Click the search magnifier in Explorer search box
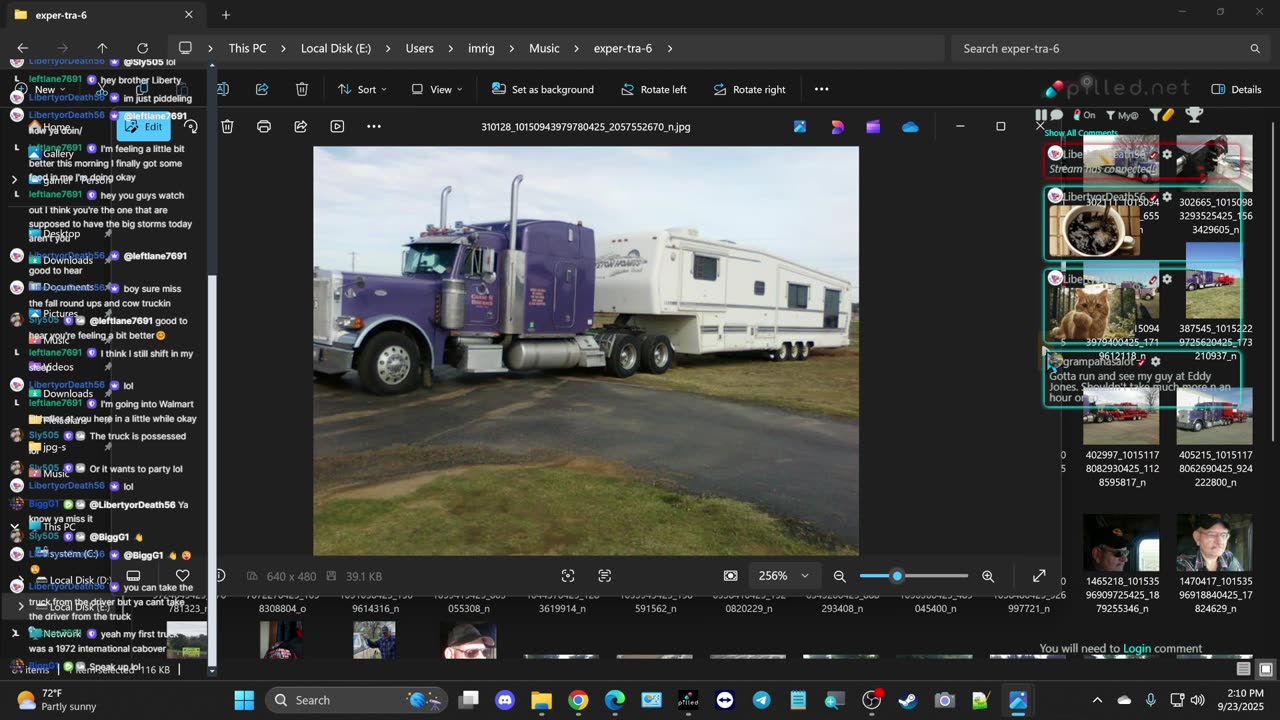Image resolution: width=1280 pixels, height=720 pixels. (1255, 48)
